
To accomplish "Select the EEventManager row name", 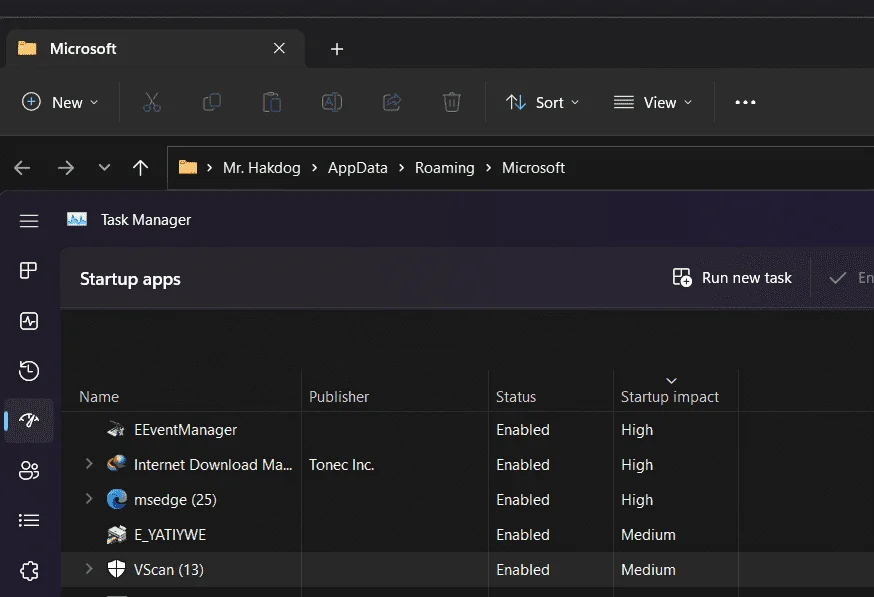I will (185, 430).
